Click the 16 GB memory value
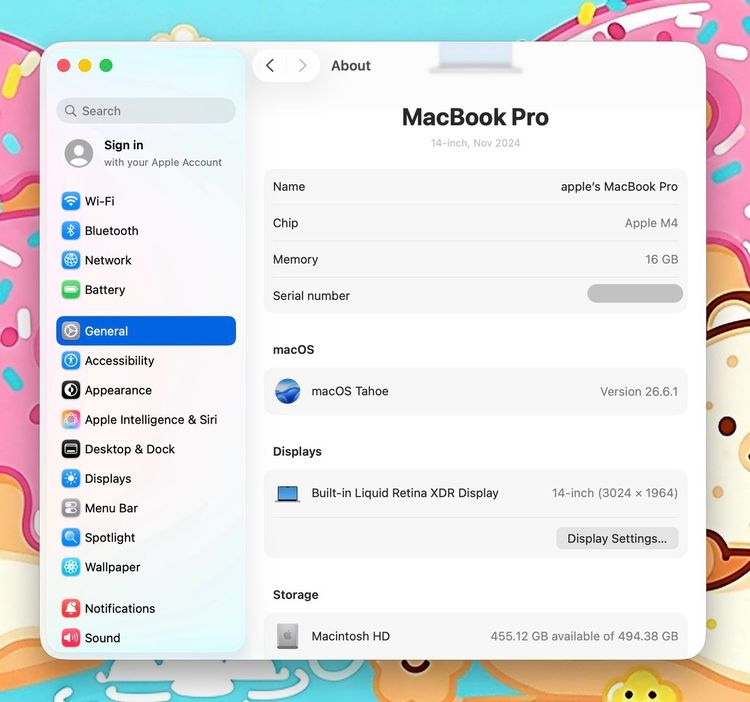 pyautogui.click(x=662, y=259)
